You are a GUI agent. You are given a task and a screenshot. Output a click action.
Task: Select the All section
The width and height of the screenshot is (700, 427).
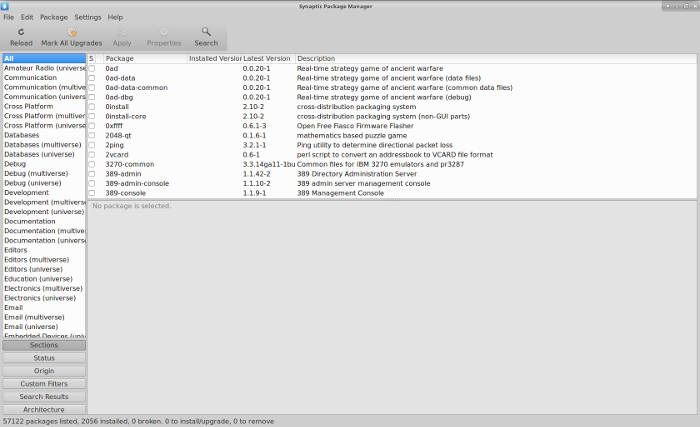44,59
